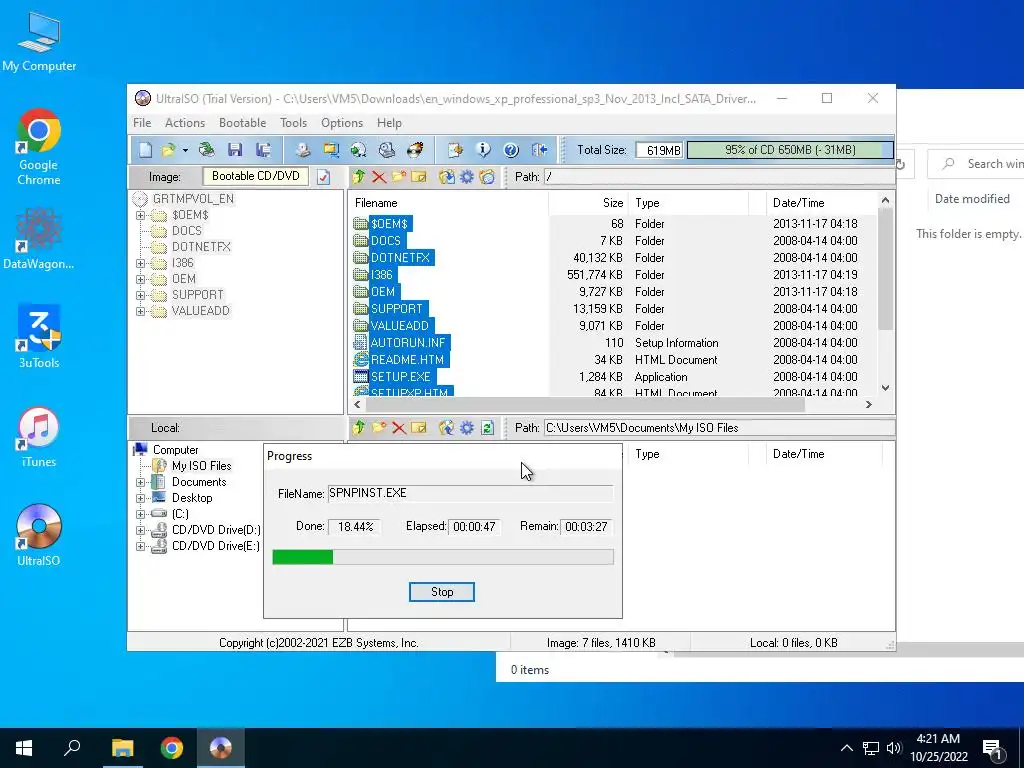Image resolution: width=1024 pixels, height=768 pixels.
Task: Click the Save As toolbar icon
Action: (x=264, y=150)
